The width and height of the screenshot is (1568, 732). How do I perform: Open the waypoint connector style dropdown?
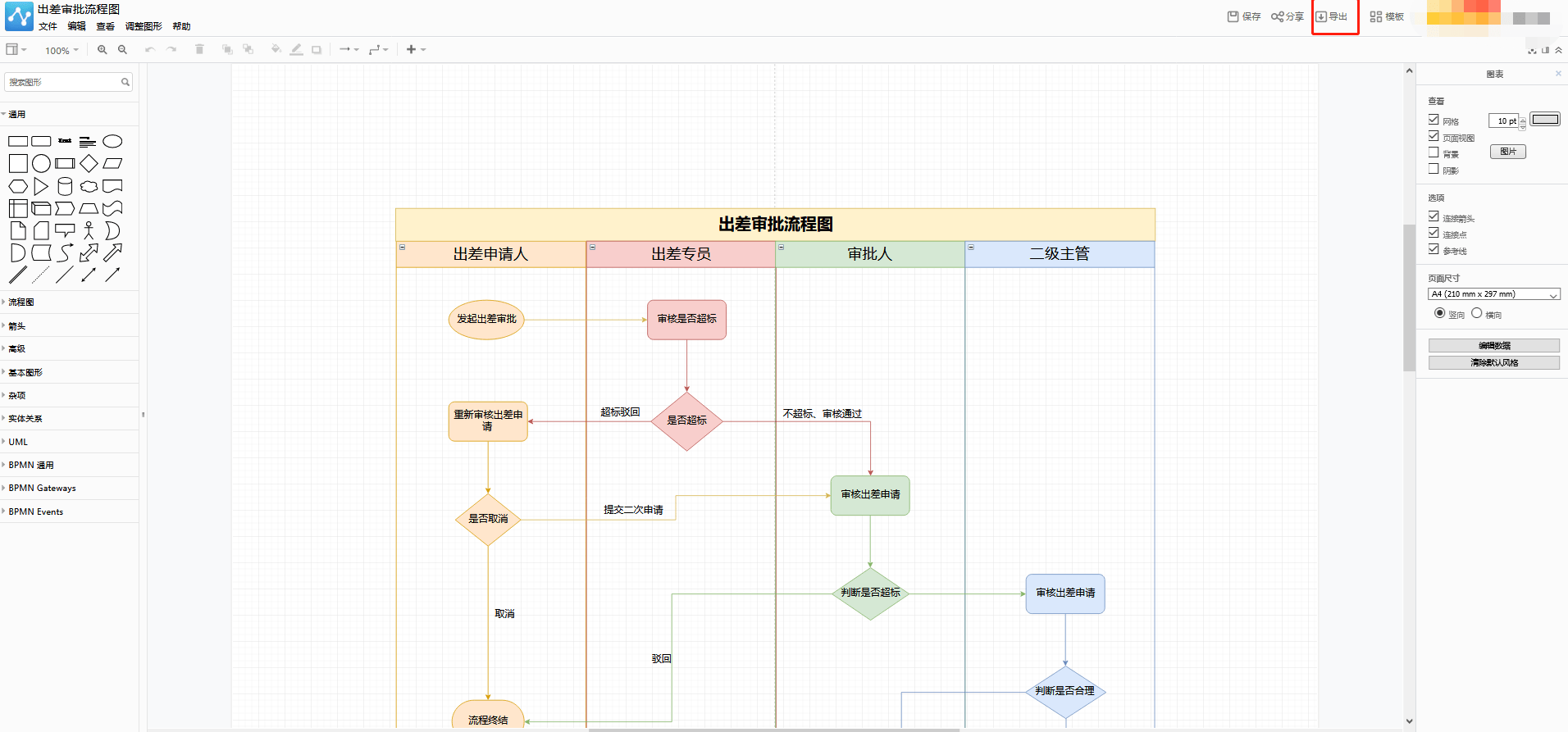point(378,50)
